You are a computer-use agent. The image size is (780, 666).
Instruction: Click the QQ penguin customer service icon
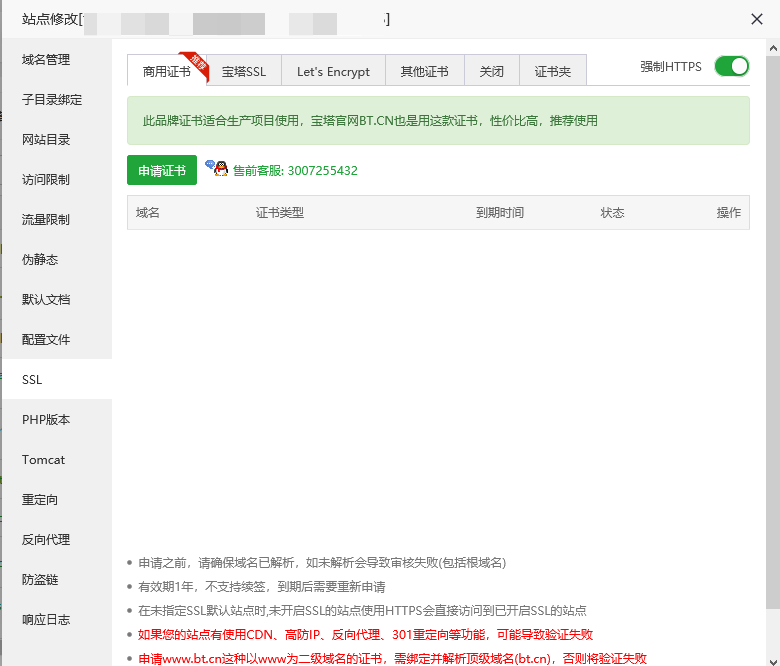(x=217, y=168)
